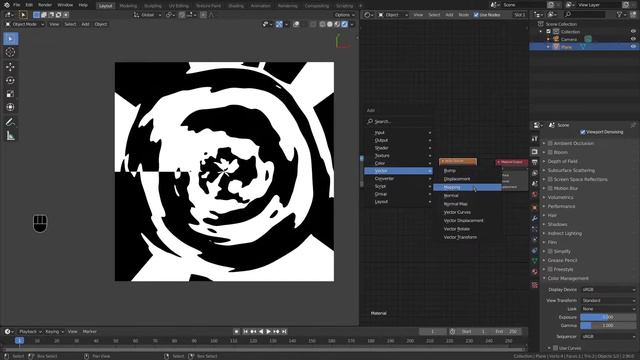Click the current frame marker on the timeline
This screenshot has width=640, height=360.
click(x=19, y=340)
